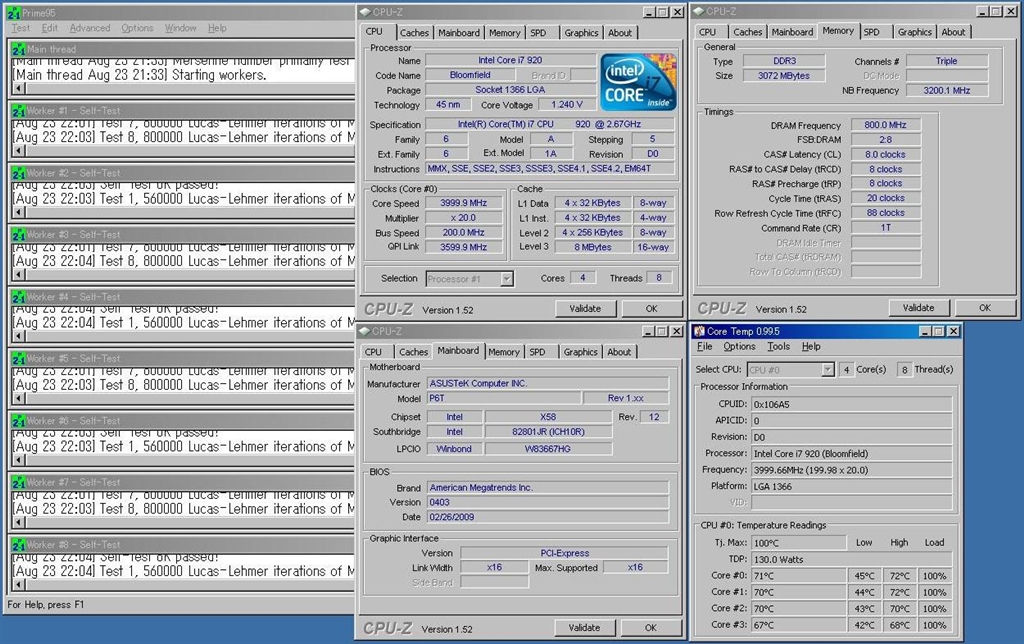Click the Core Temp title bar icon

[x=699, y=331]
